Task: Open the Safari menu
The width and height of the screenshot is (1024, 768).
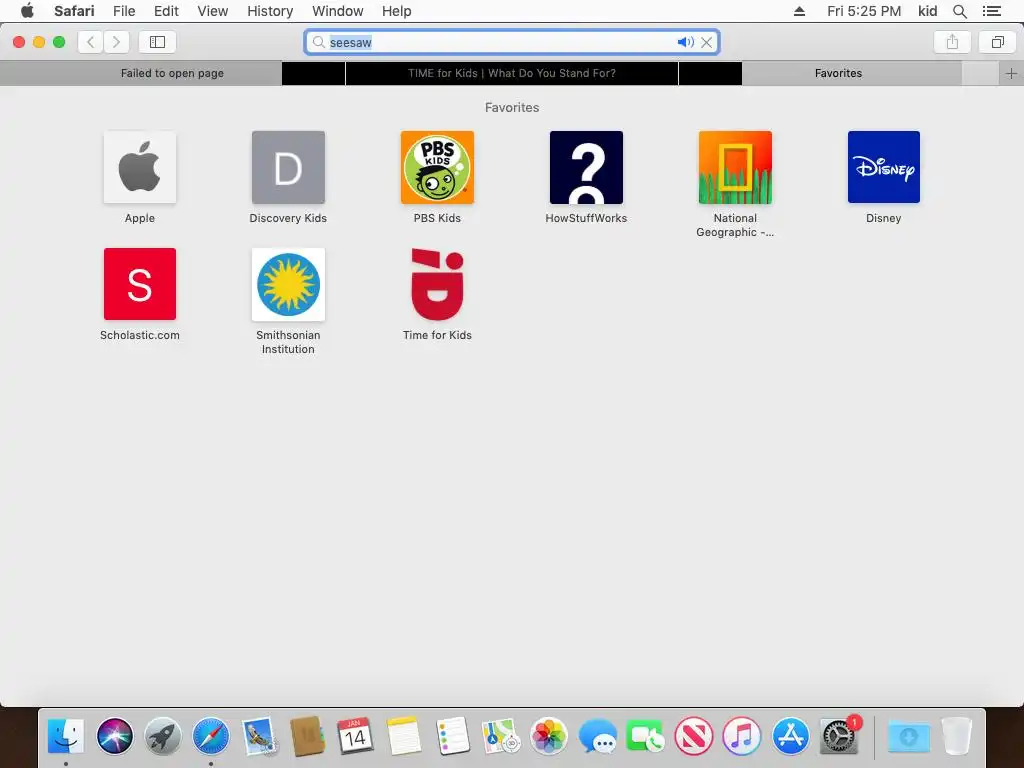Action: (x=74, y=11)
